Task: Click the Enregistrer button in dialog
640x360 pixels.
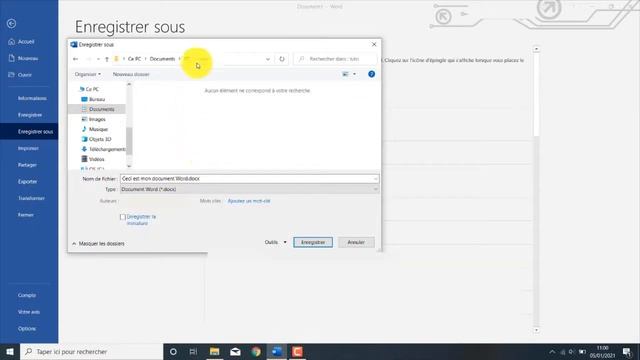Action: [x=313, y=242]
